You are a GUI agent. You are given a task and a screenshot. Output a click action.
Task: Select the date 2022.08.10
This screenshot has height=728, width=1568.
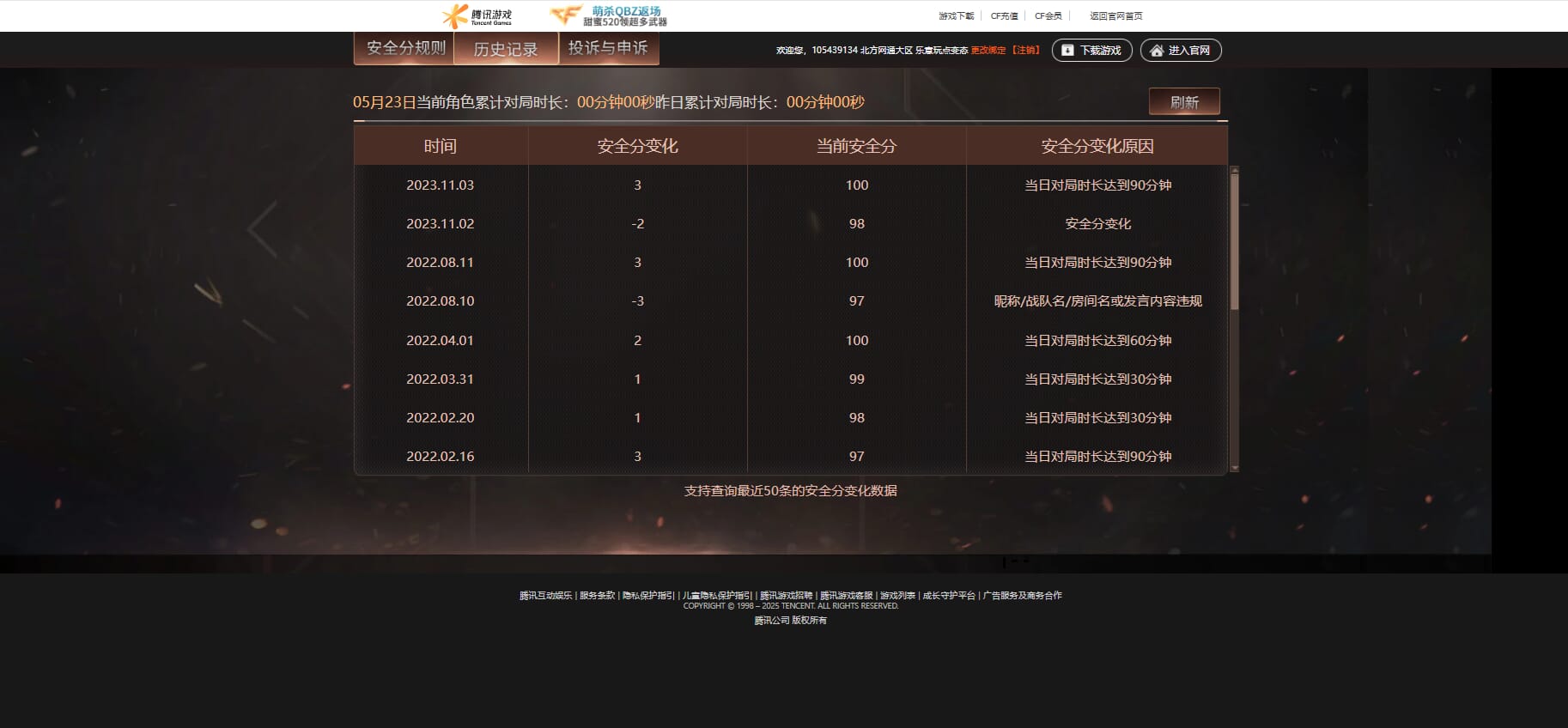(x=441, y=301)
